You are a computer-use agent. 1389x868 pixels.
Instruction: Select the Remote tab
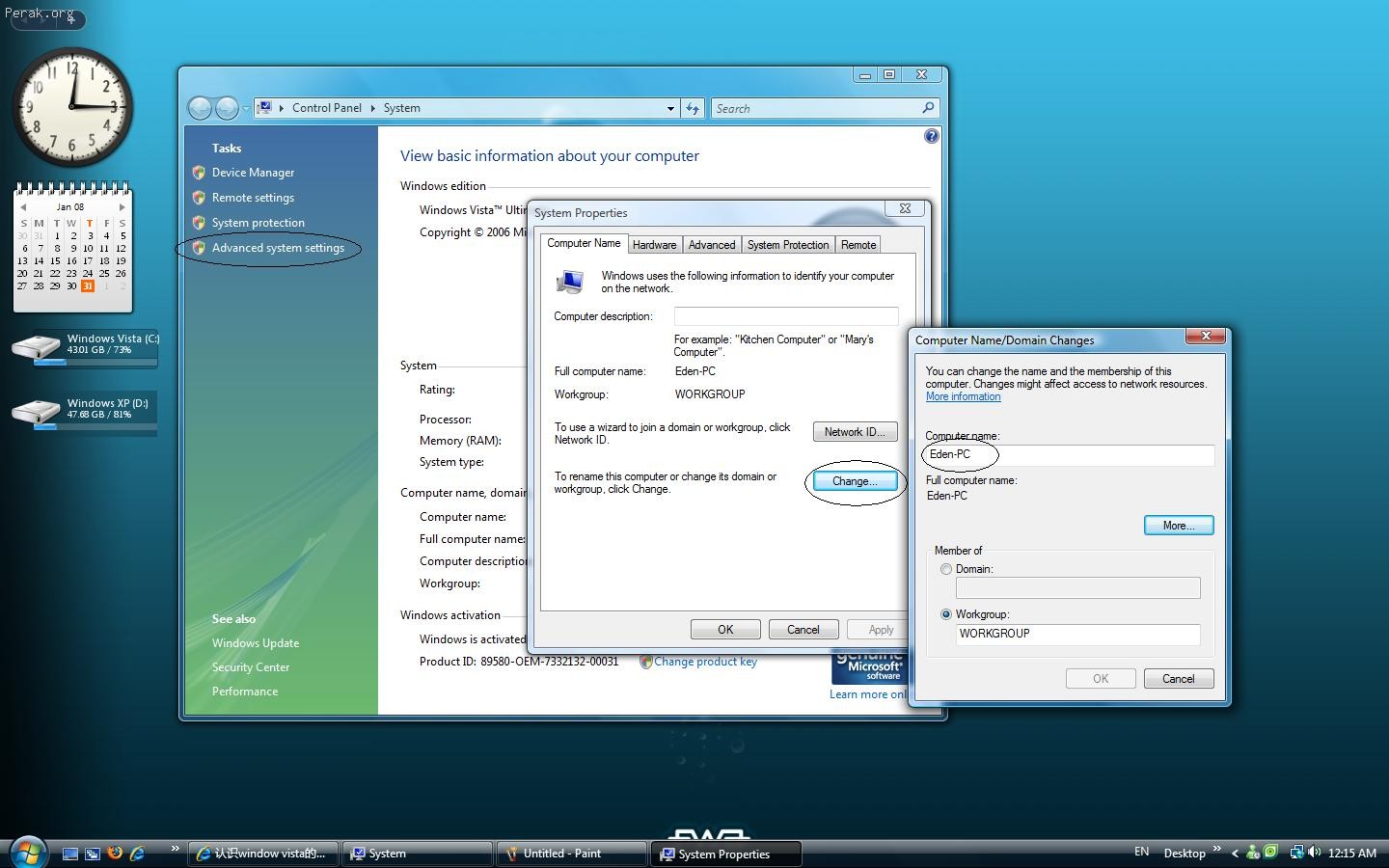coord(858,245)
